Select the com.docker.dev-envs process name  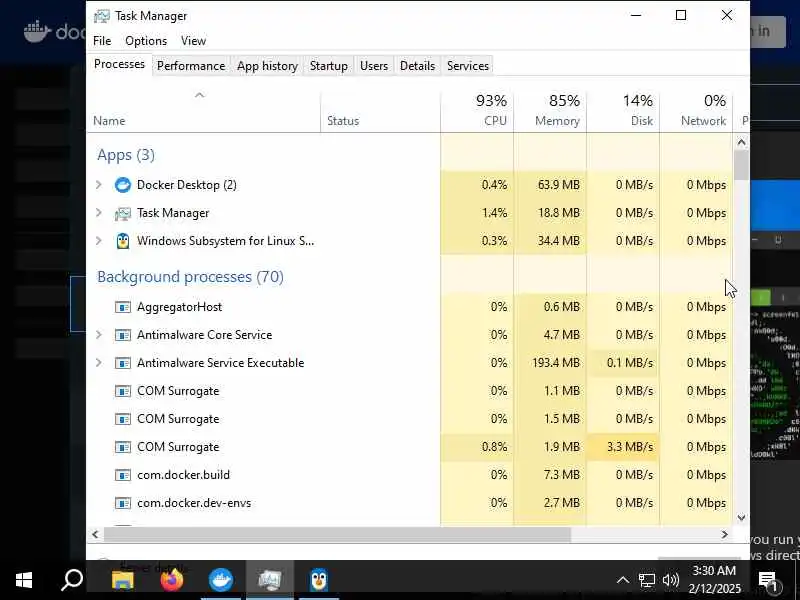(194, 503)
